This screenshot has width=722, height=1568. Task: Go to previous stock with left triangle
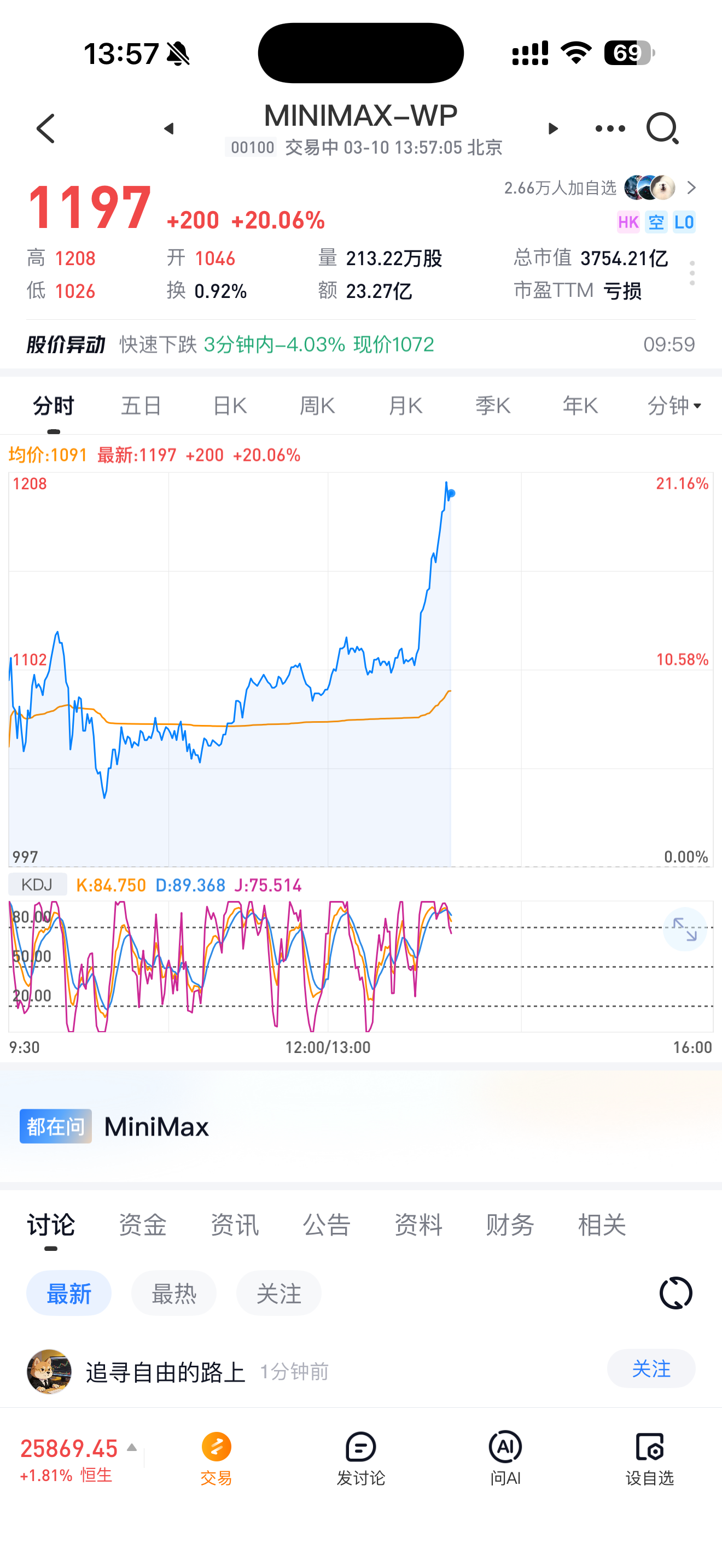(x=169, y=128)
